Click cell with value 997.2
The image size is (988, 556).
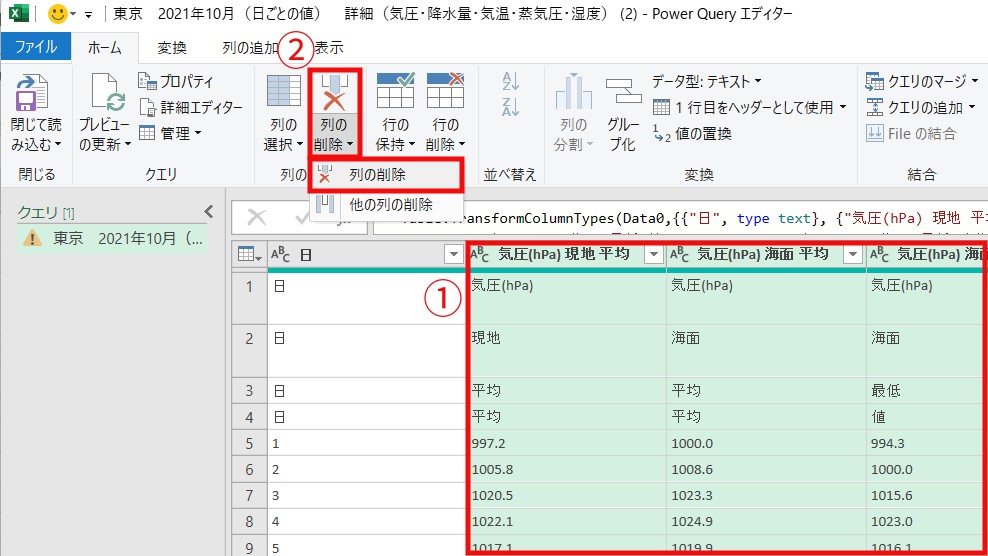pyautogui.click(x=566, y=443)
